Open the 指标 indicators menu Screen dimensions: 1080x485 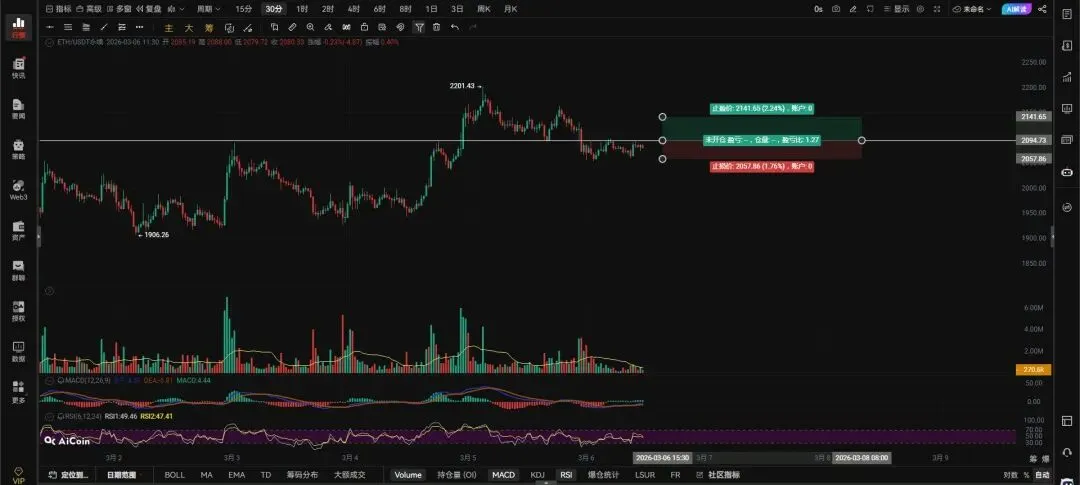click(58, 9)
